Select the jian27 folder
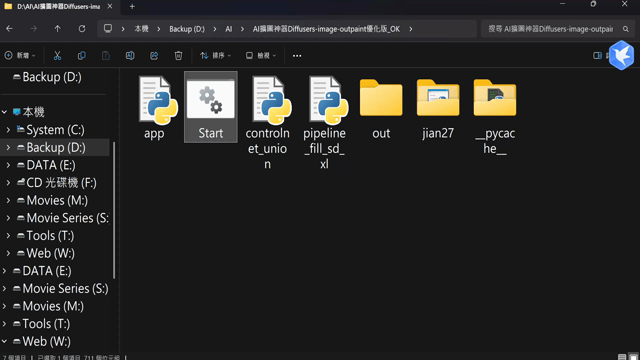Viewport: 640px width, 360px height. tap(438, 109)
